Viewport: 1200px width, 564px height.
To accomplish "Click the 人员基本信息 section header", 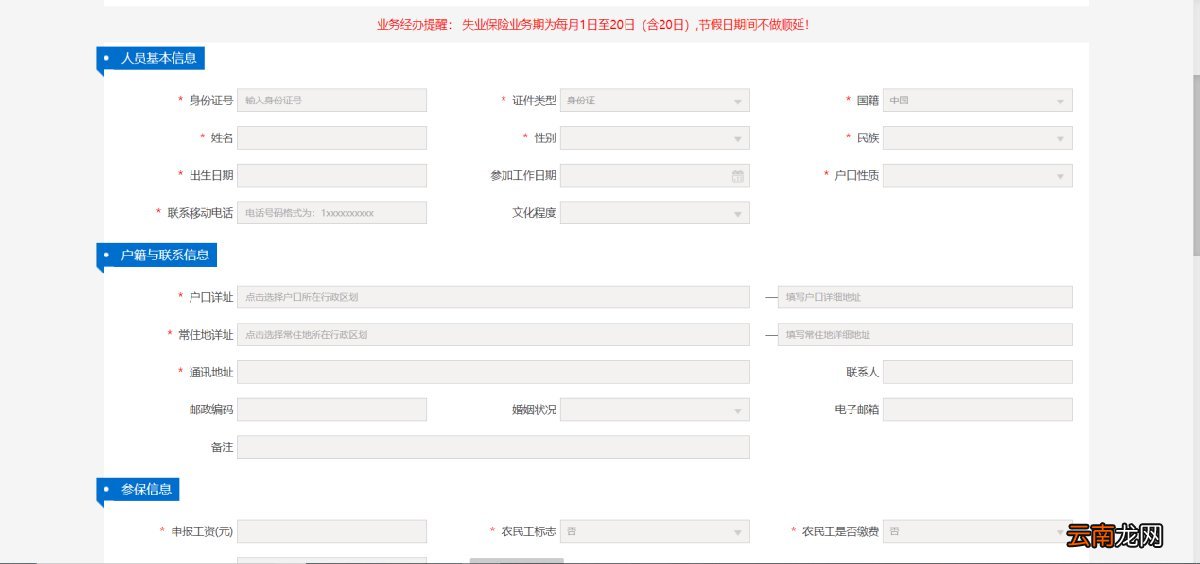I will [151, 58].
